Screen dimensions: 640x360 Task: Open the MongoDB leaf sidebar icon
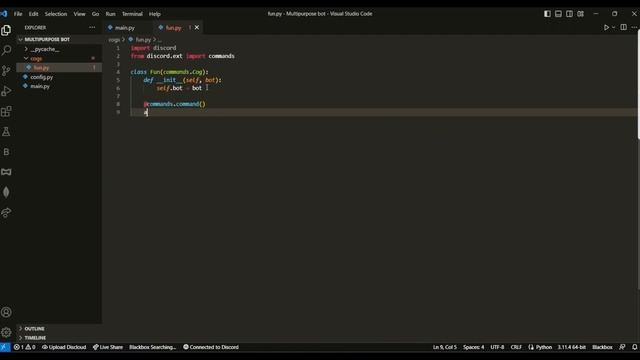pyautogui.click(x=6, y=192)
